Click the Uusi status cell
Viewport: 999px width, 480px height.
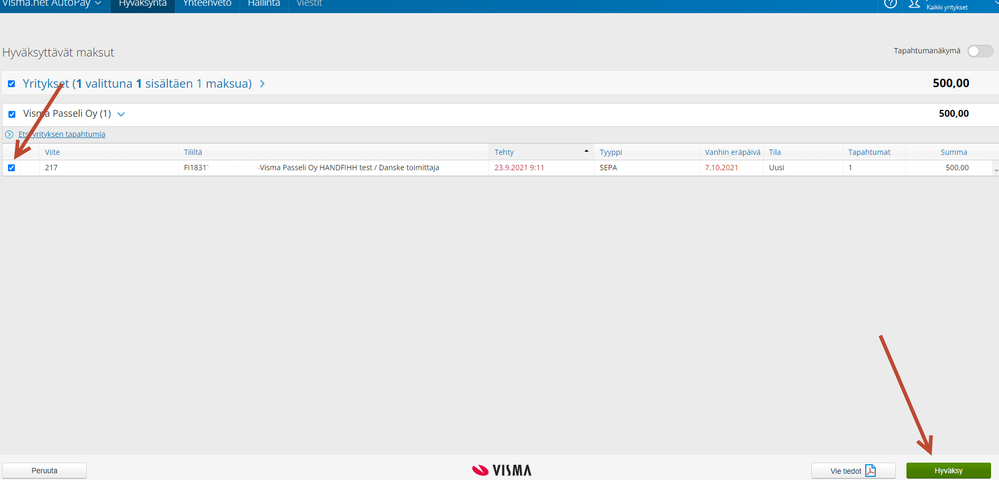[803, 168]
